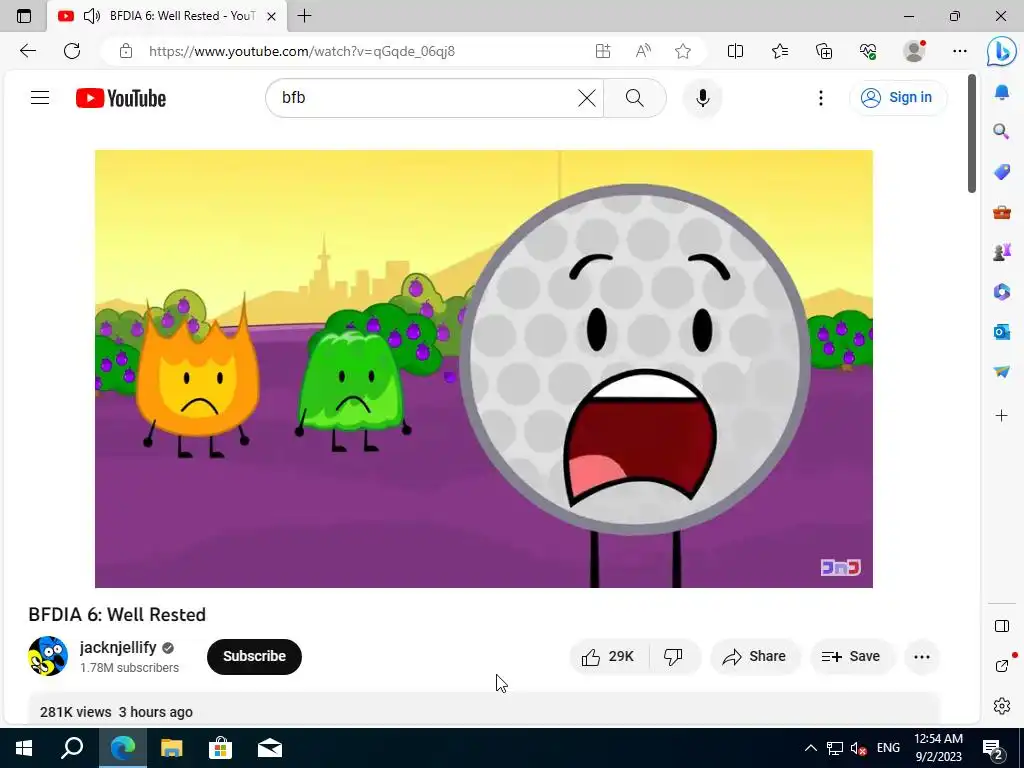Open the YouTube hamburger guide menu
This screenshot has width=1024, height=768.
coord(40,98)
